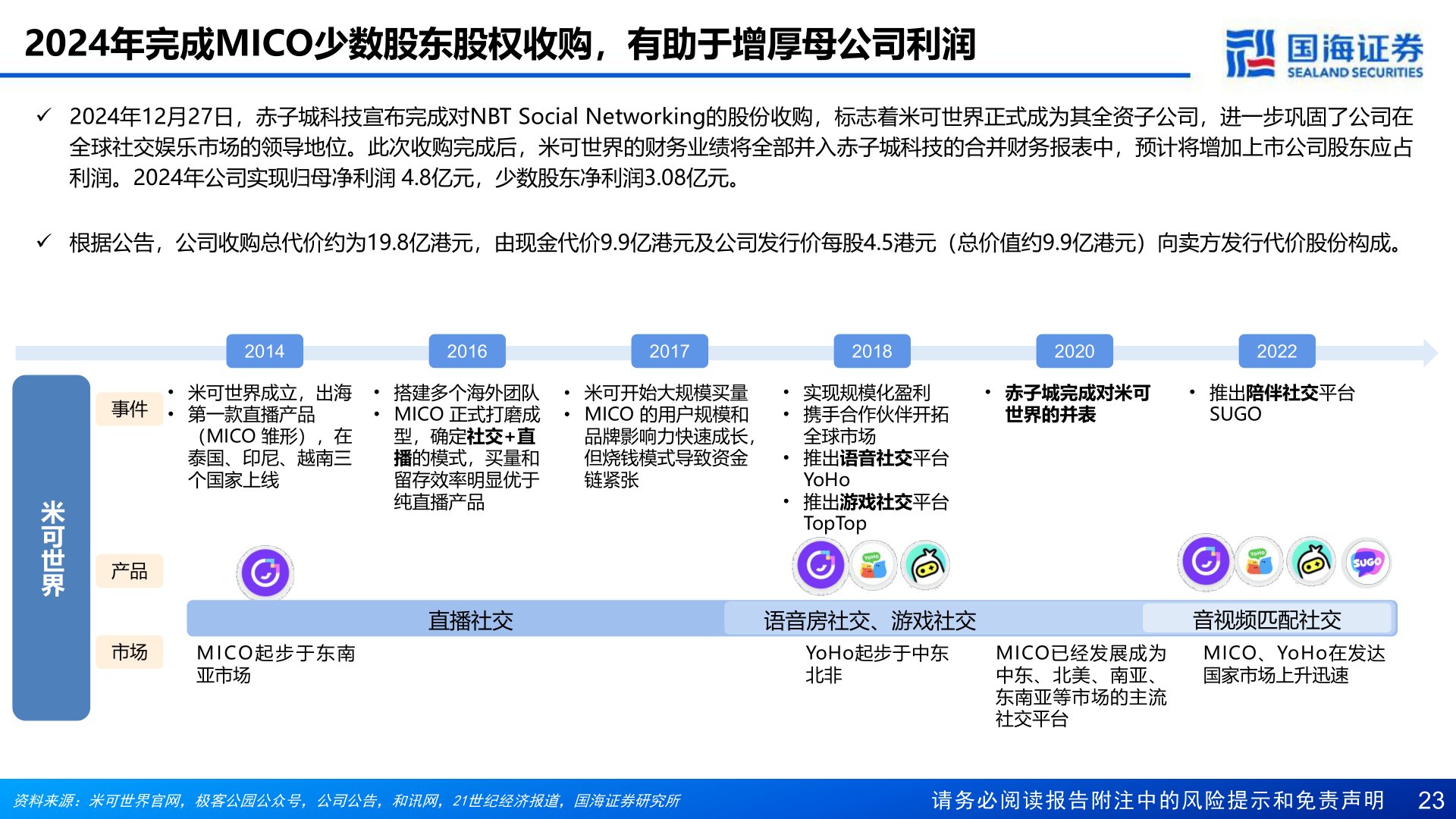Click the paragraph starting 2024年12月27日
Screen dimensions: 1456x819
741,147
